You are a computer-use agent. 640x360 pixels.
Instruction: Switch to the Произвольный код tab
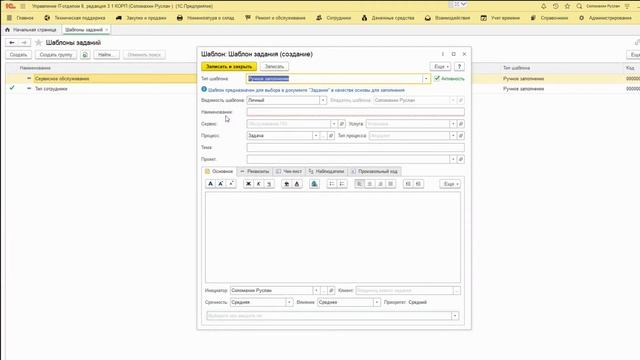point(374,171)
